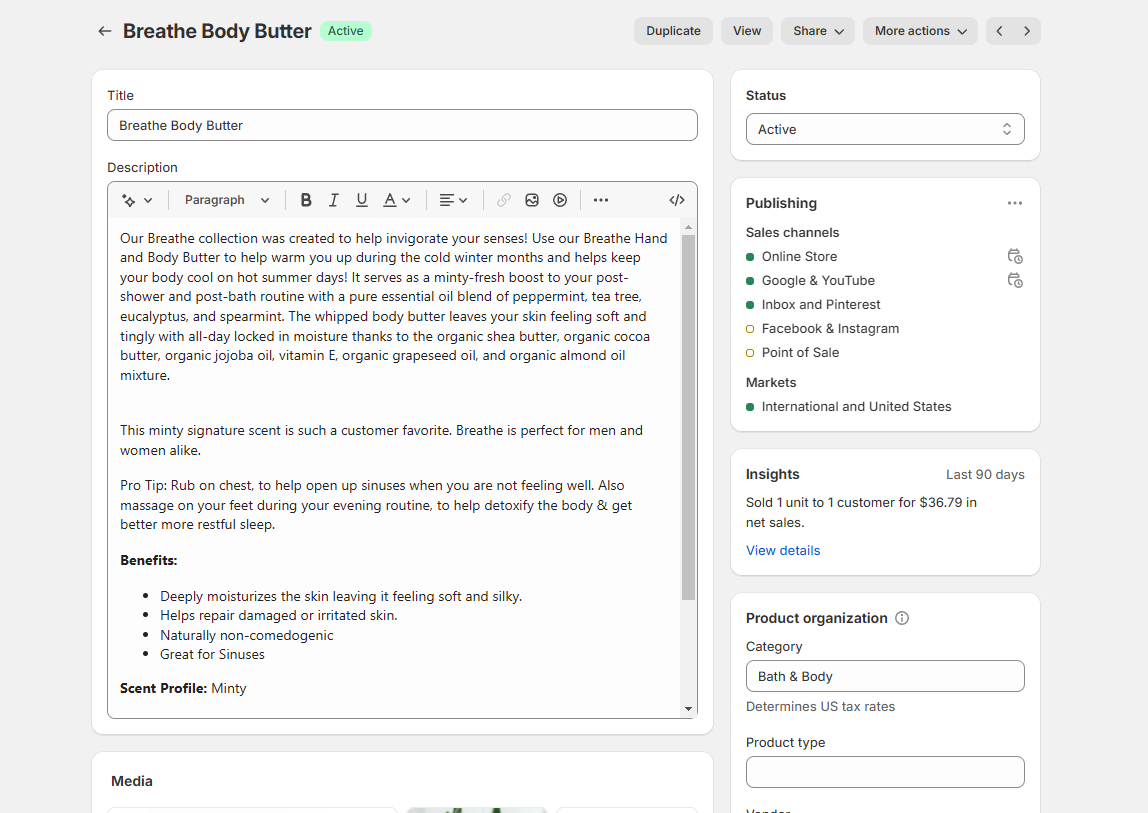Click the Google & YouTube channel
The width and height of the screenshot is (1148, 813).
(818, 281)
